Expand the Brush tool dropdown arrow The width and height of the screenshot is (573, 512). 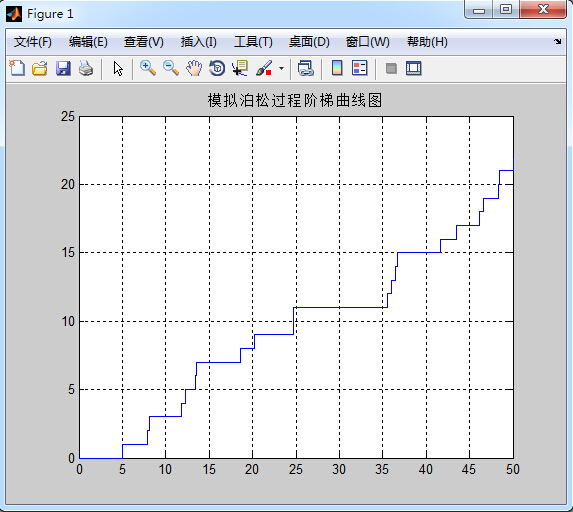point(281,68)
